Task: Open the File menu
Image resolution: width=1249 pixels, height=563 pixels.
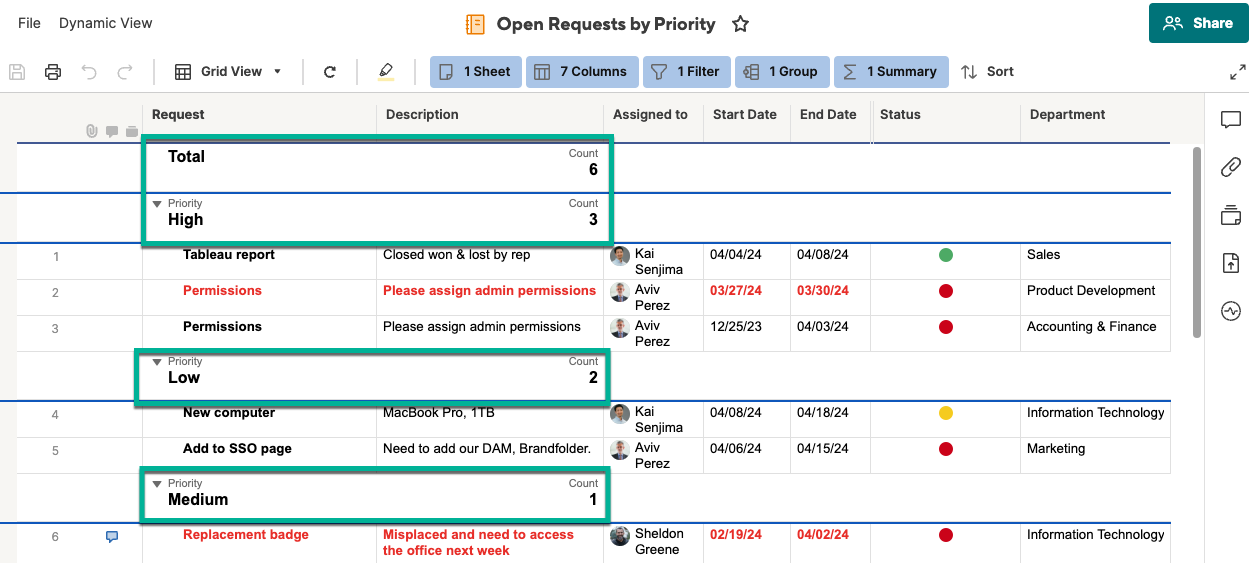Action: (29, 23)
